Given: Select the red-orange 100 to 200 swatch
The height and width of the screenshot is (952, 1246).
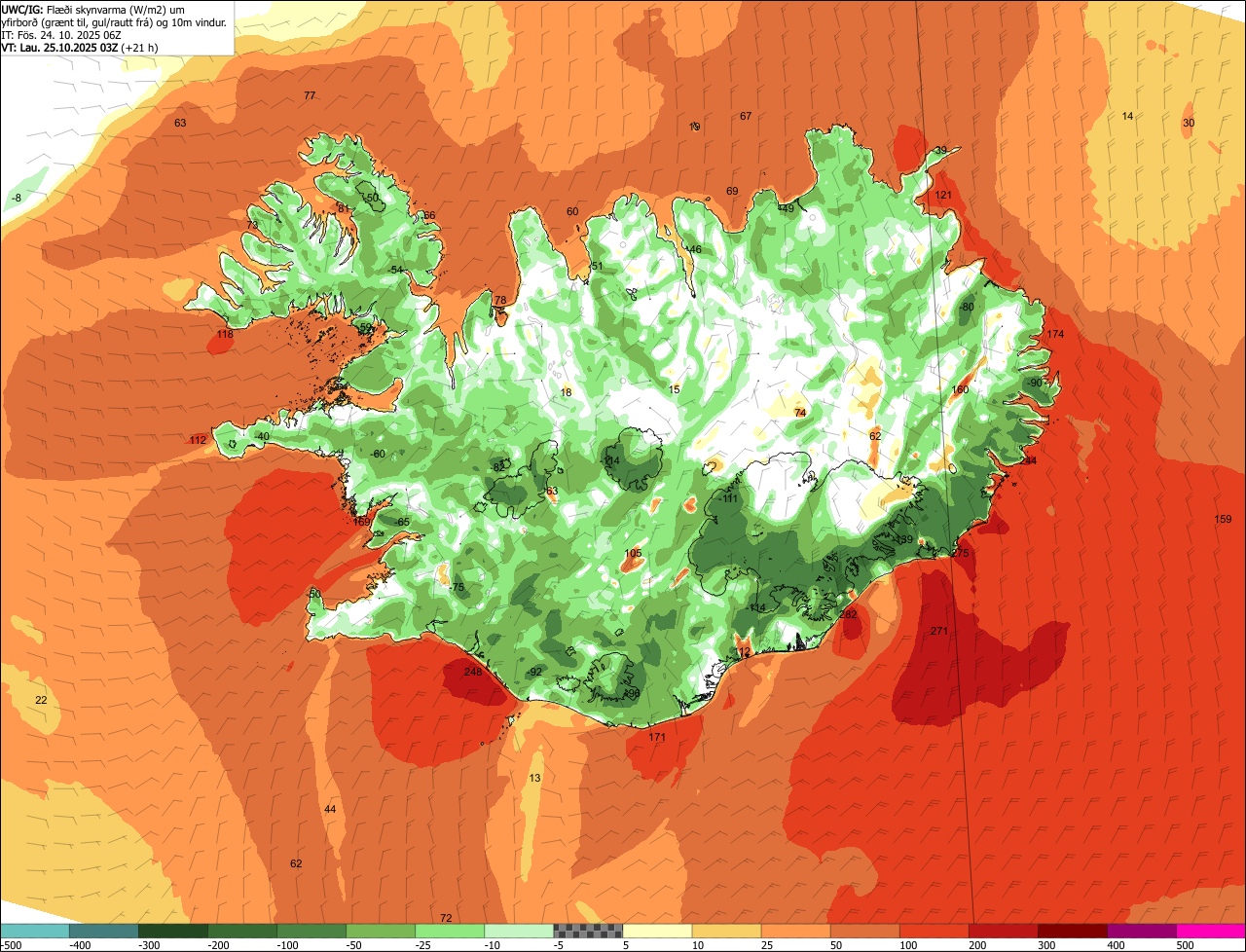Looking at the screenshot, I should (934, 931).
